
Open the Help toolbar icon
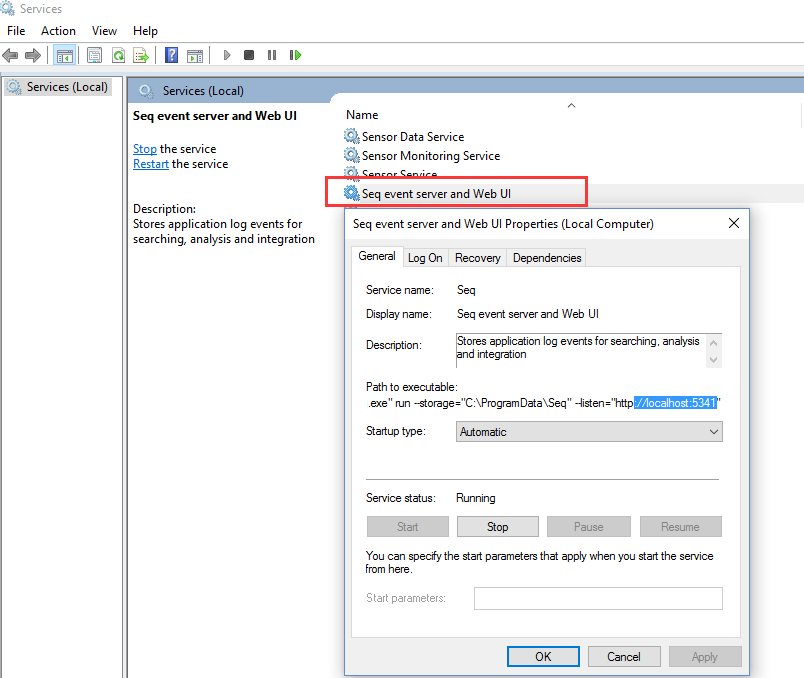click(171, 55)
